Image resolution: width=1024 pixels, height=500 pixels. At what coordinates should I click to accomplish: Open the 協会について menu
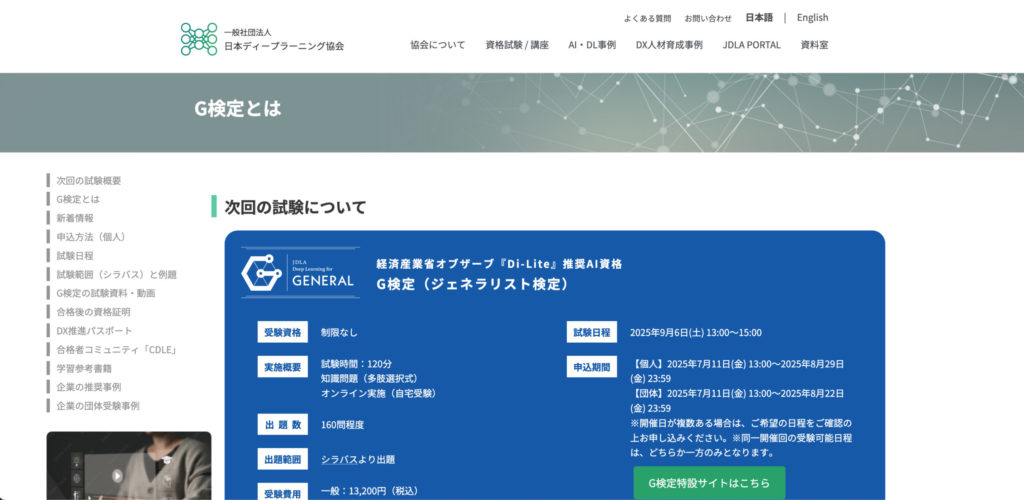pos(438,45)
